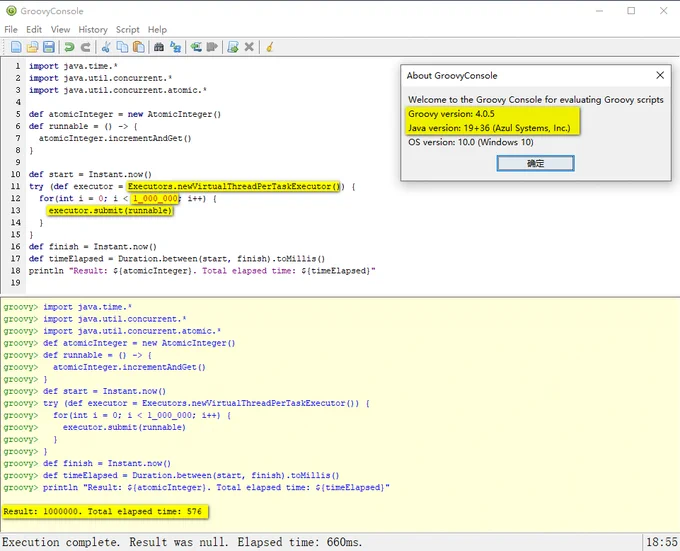680x551 pixels.
Task: Click the println line in output pane
Action: [196, 488]
